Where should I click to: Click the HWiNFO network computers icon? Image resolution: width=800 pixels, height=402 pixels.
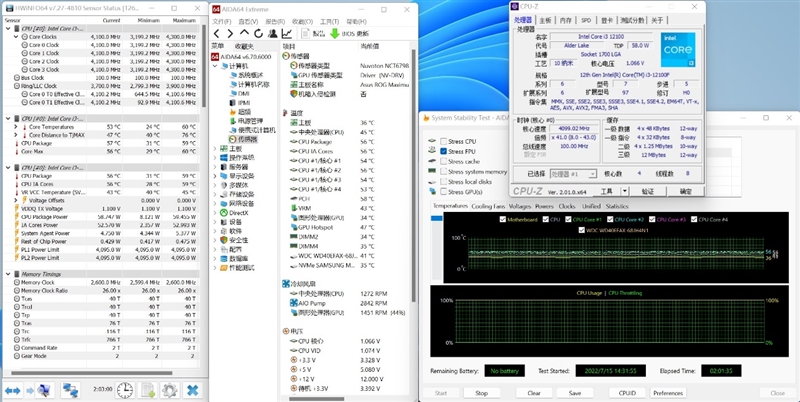click(x=71, y=388)
